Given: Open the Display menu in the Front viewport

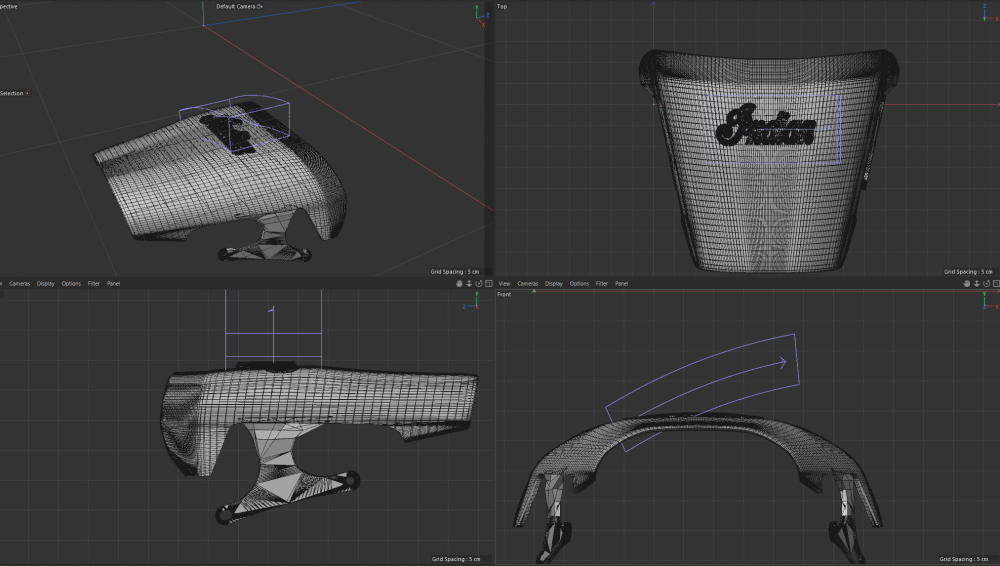Looking at the screenshot, I should [554, 284].
